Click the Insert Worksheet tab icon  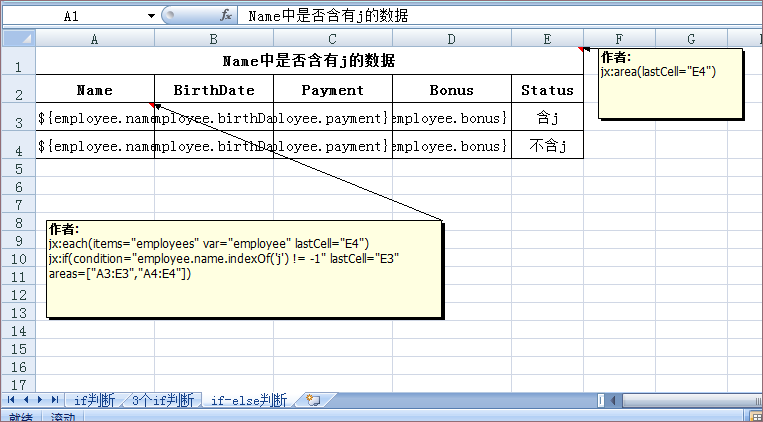pos(314,400)
